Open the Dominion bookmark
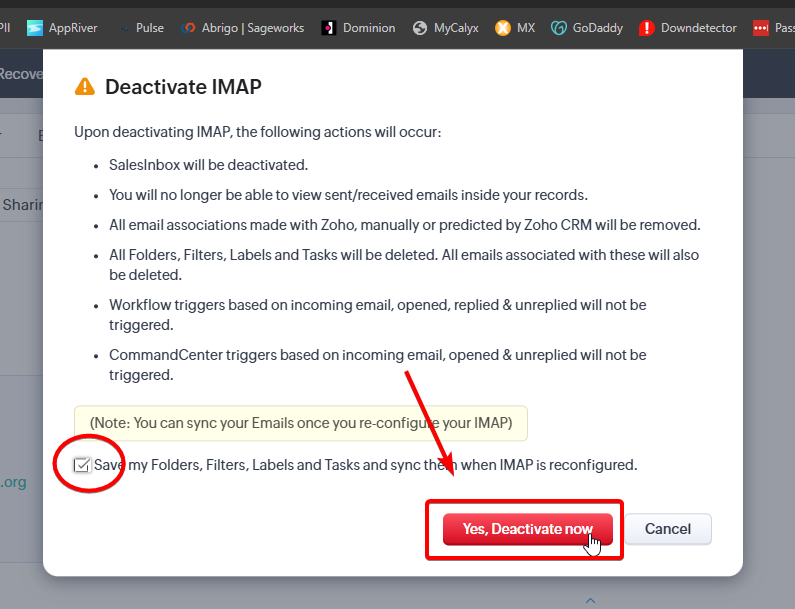The image size is (795, 609). point(358,28)
